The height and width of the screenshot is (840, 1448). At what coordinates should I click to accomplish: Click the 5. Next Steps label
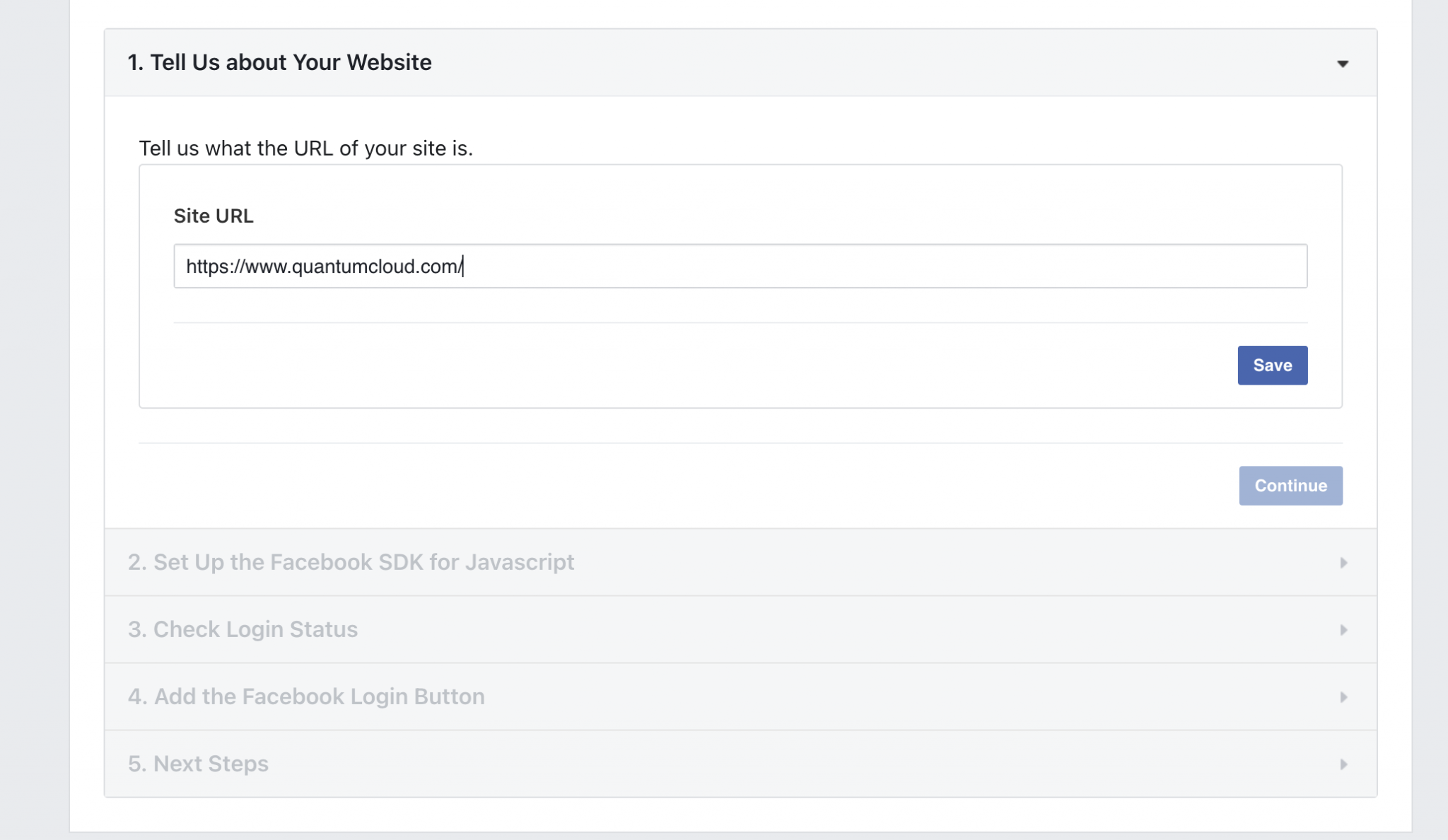point(198,764)
